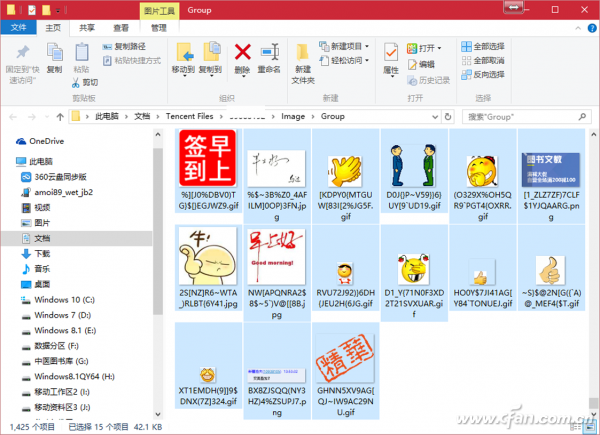
Task: Select Desktop (桌面) in the sidebar
Action: (36, 284)
